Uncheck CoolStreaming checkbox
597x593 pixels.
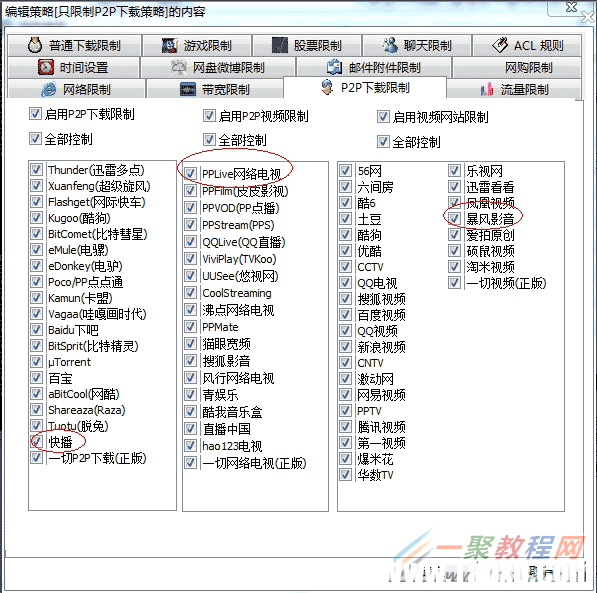pos(190,293)
